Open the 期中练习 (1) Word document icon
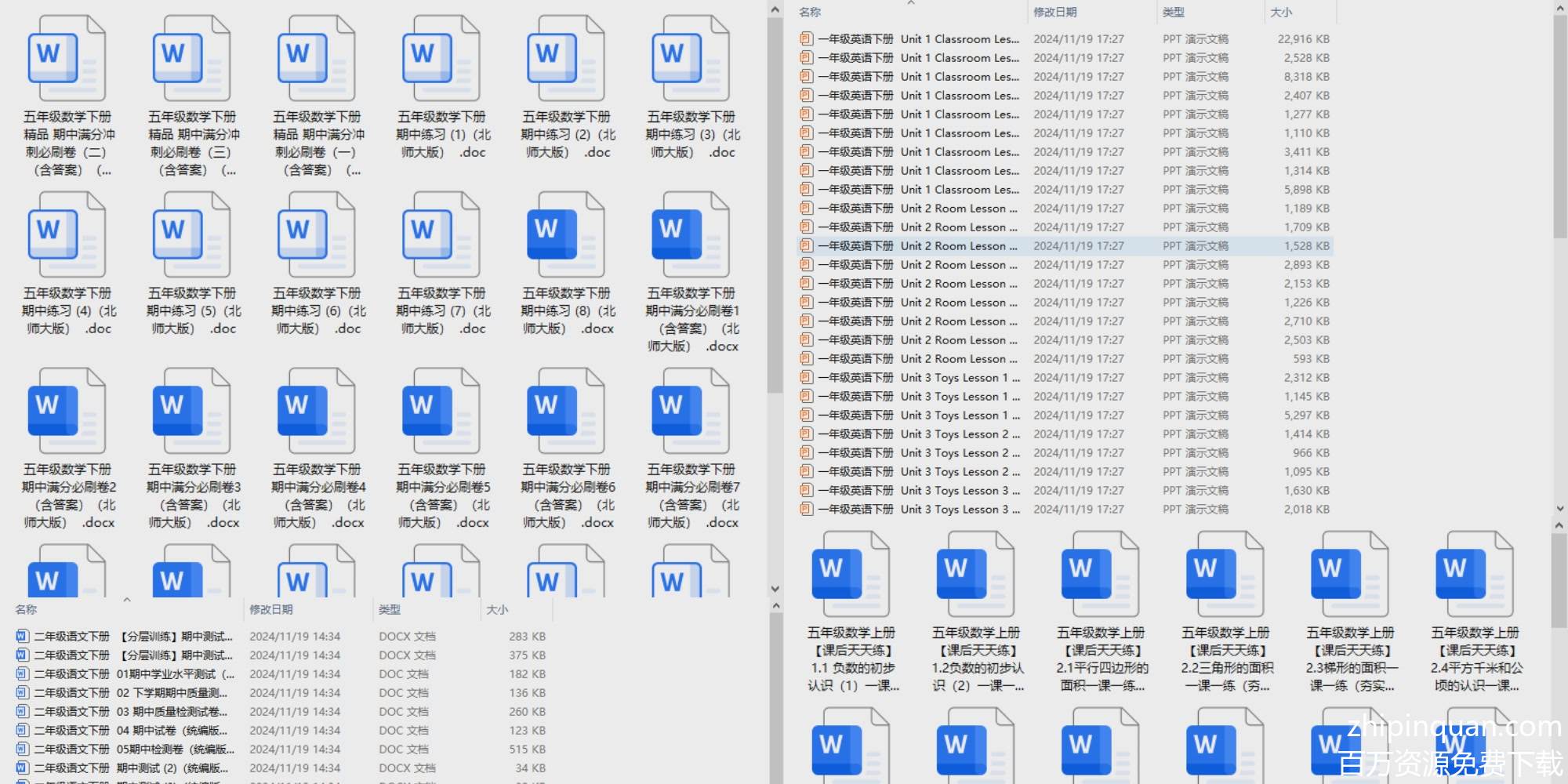The height and width of the screenshot is (784, 1568). click(440, 60)
